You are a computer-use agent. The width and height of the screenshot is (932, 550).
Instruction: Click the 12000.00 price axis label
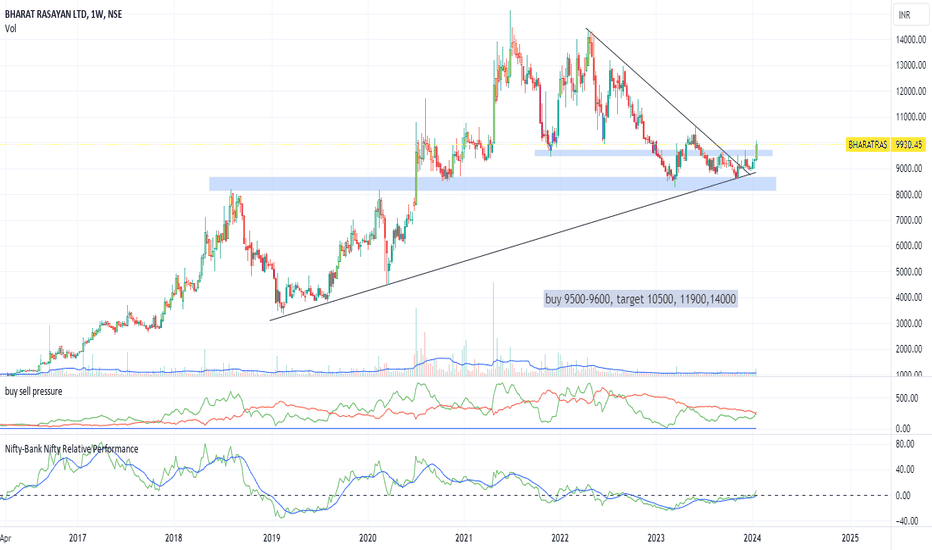(x=910, y=91)
